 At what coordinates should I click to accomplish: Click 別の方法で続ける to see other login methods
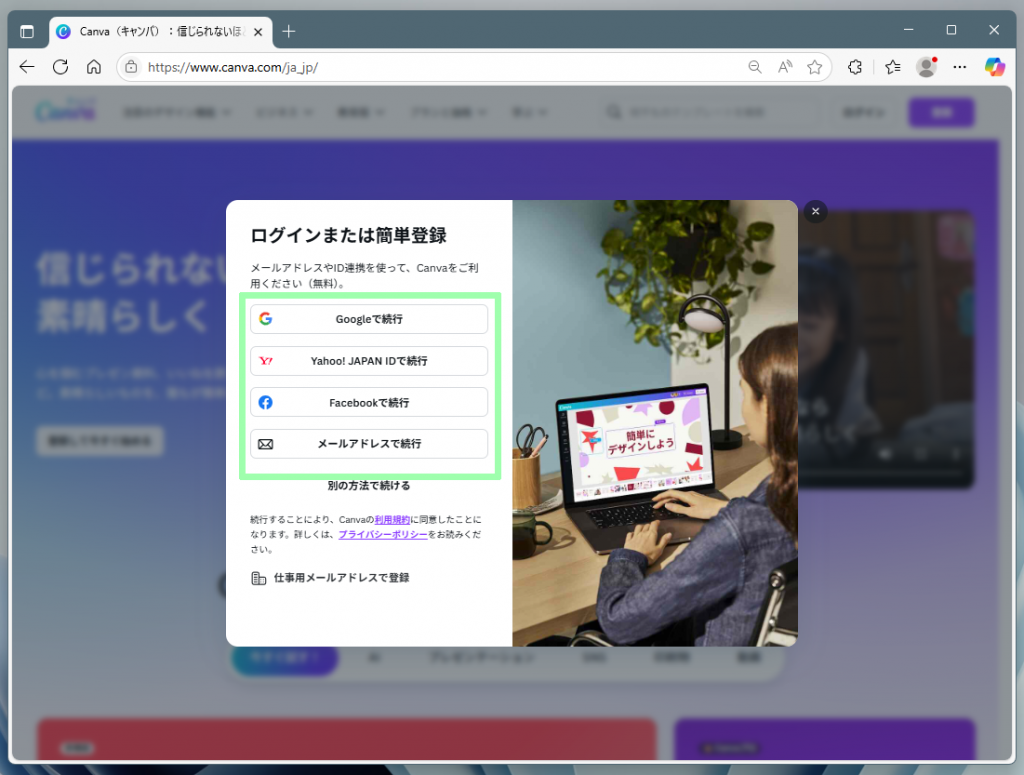[367, 484]
